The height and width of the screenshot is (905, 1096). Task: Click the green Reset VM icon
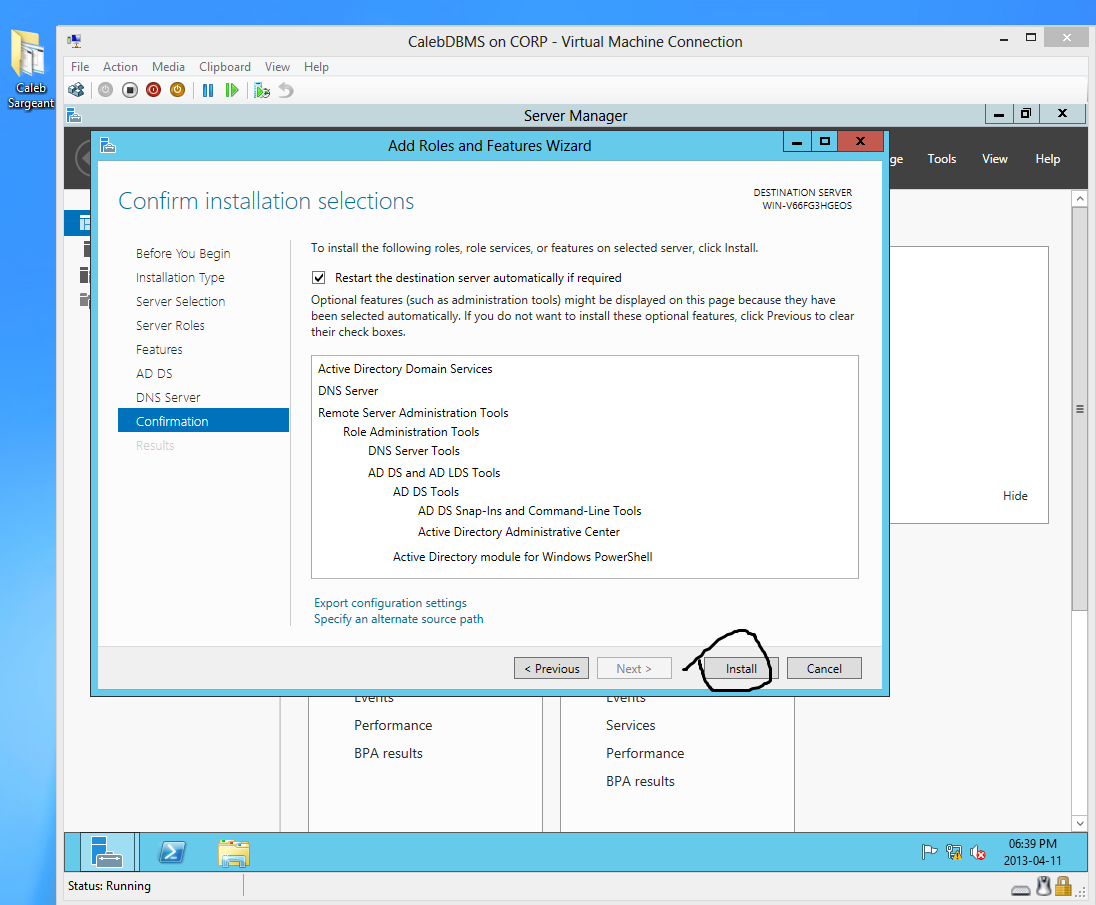(x=232, y=90)
